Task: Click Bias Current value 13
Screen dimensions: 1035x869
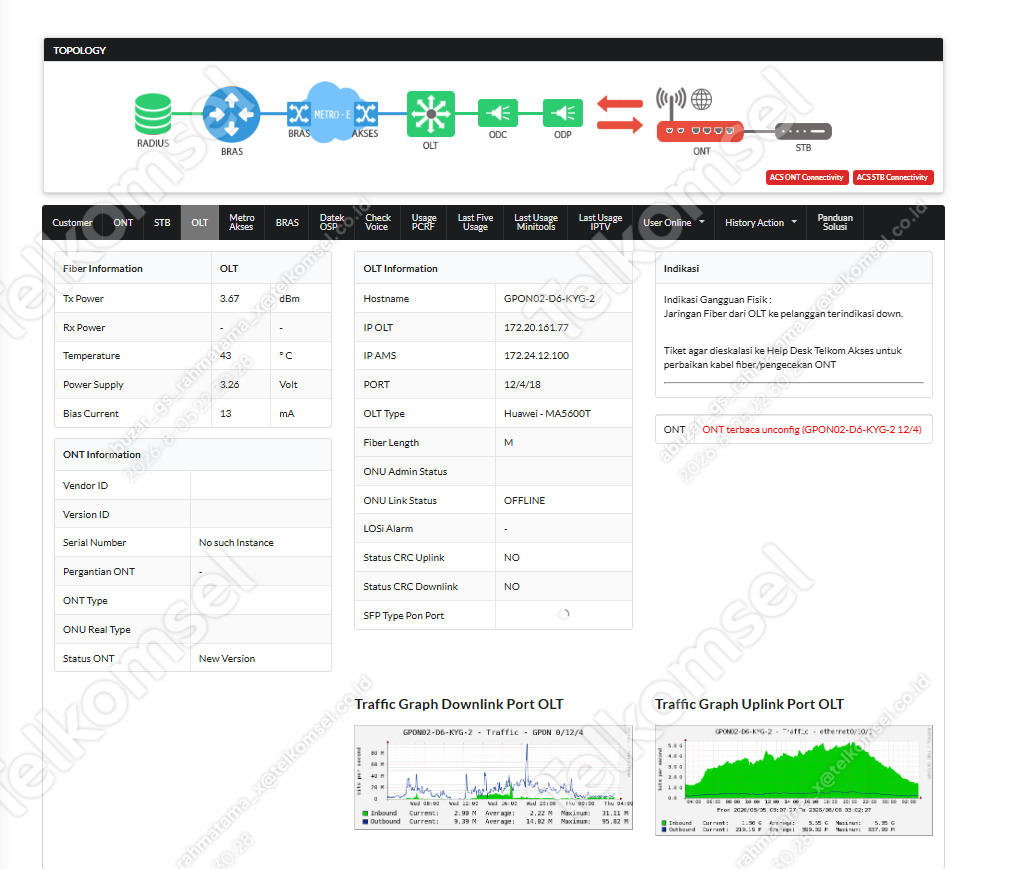Action: tap(225, 414)
